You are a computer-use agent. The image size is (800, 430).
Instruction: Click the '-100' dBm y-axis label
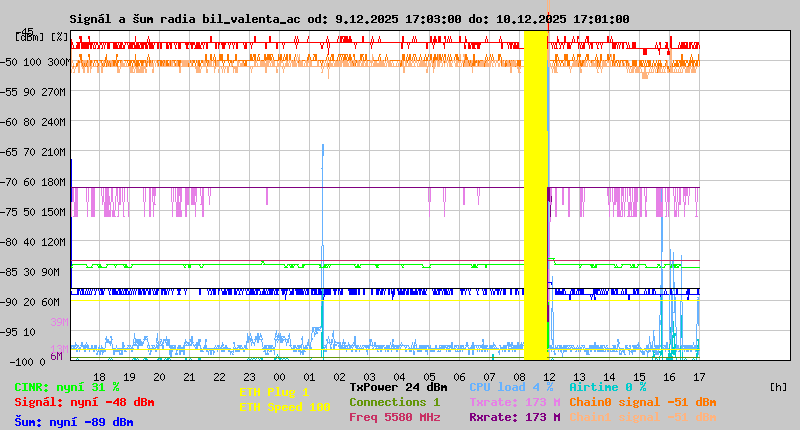(x=21, y=362)
